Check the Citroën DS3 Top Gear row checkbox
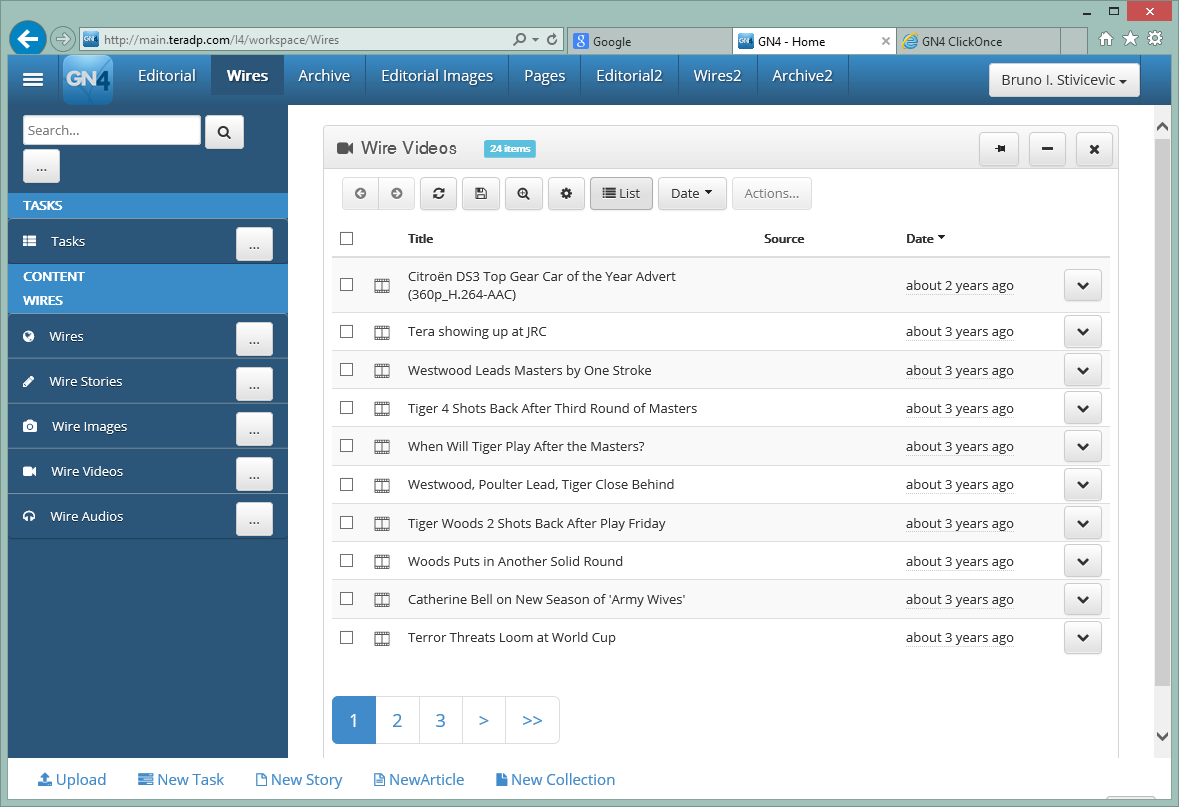 point(347,284)
